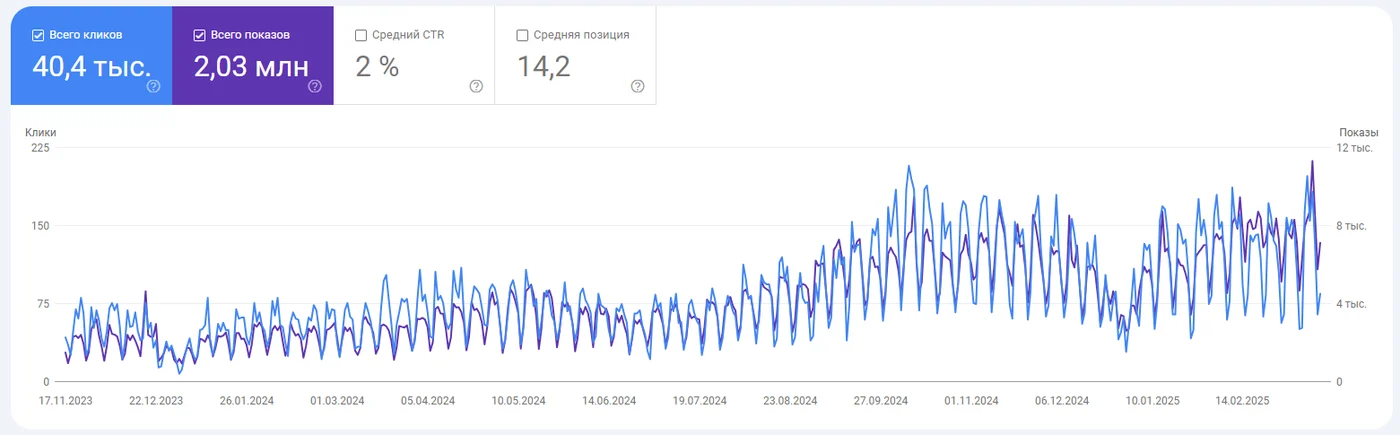Click the 01.03.2024 date label

click(x=337, y=401)
